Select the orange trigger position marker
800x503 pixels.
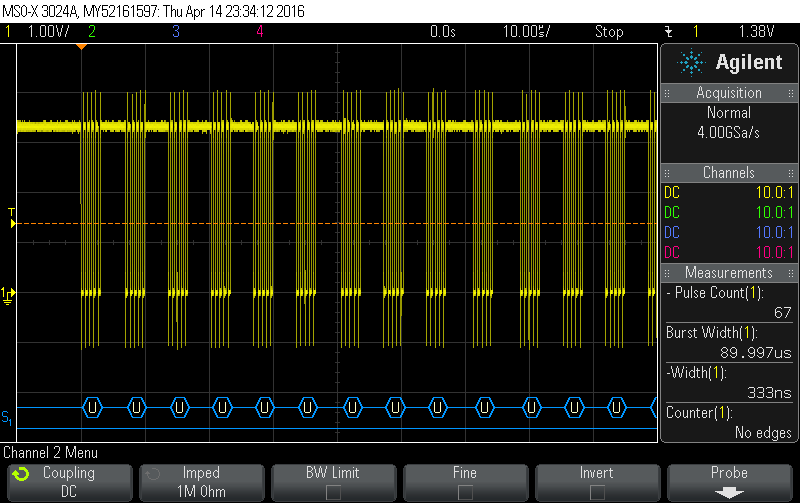[x=82, y=47]
